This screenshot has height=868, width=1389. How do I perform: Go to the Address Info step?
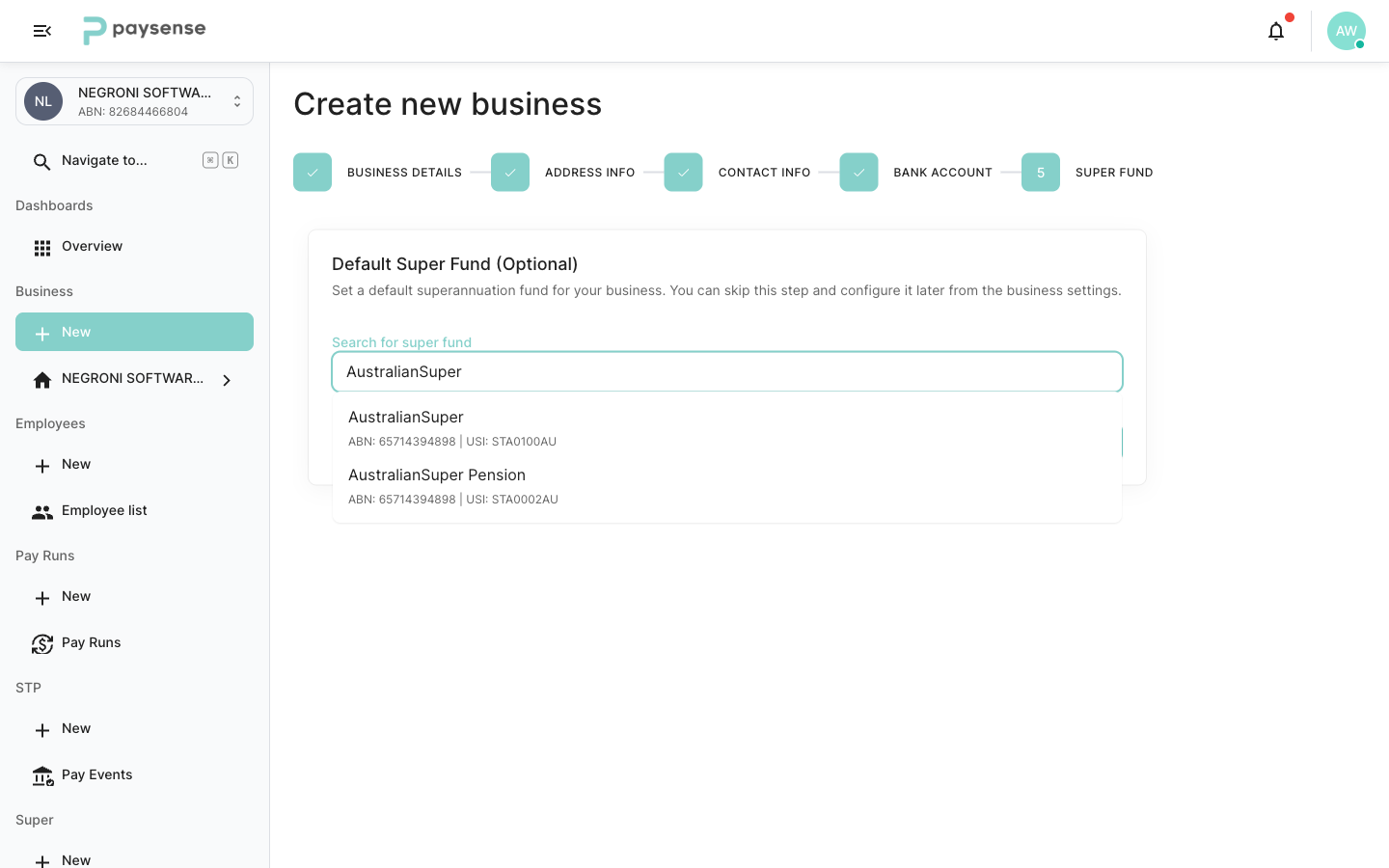click(563, 173)
